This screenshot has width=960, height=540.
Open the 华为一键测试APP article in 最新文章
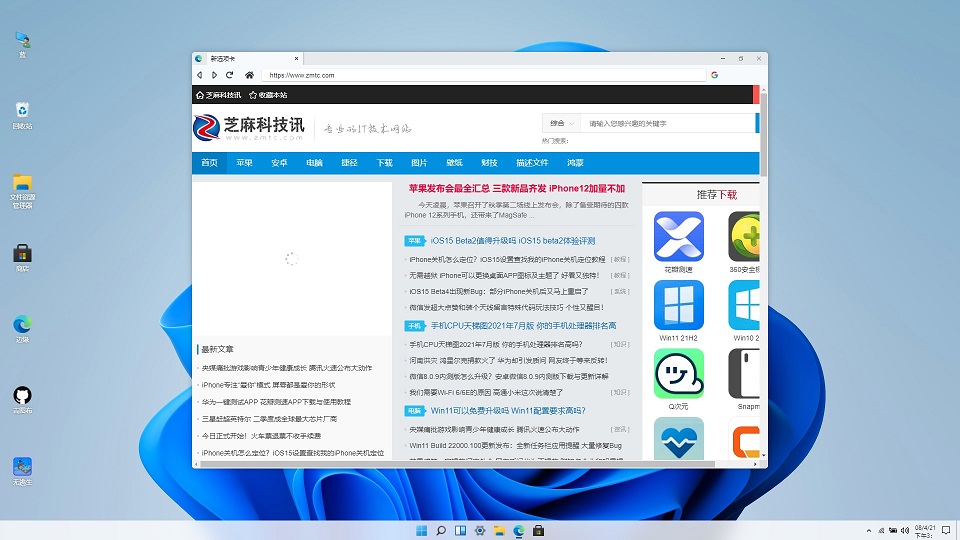tap(276, 402)
